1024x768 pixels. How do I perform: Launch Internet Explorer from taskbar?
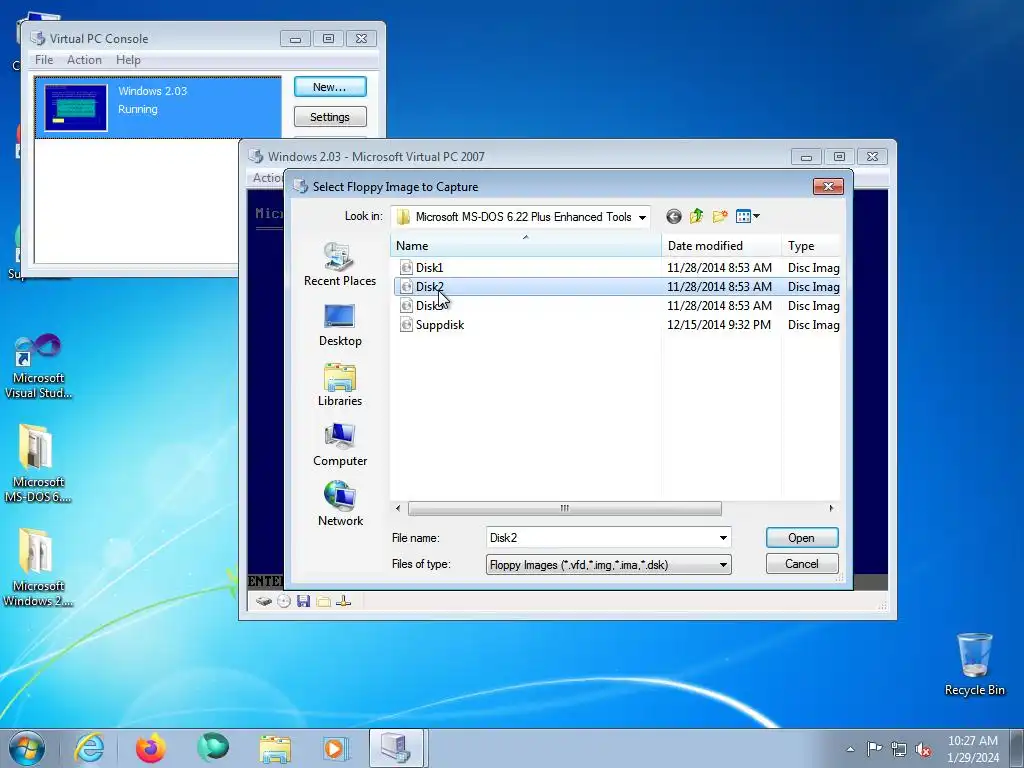[89, 748]
